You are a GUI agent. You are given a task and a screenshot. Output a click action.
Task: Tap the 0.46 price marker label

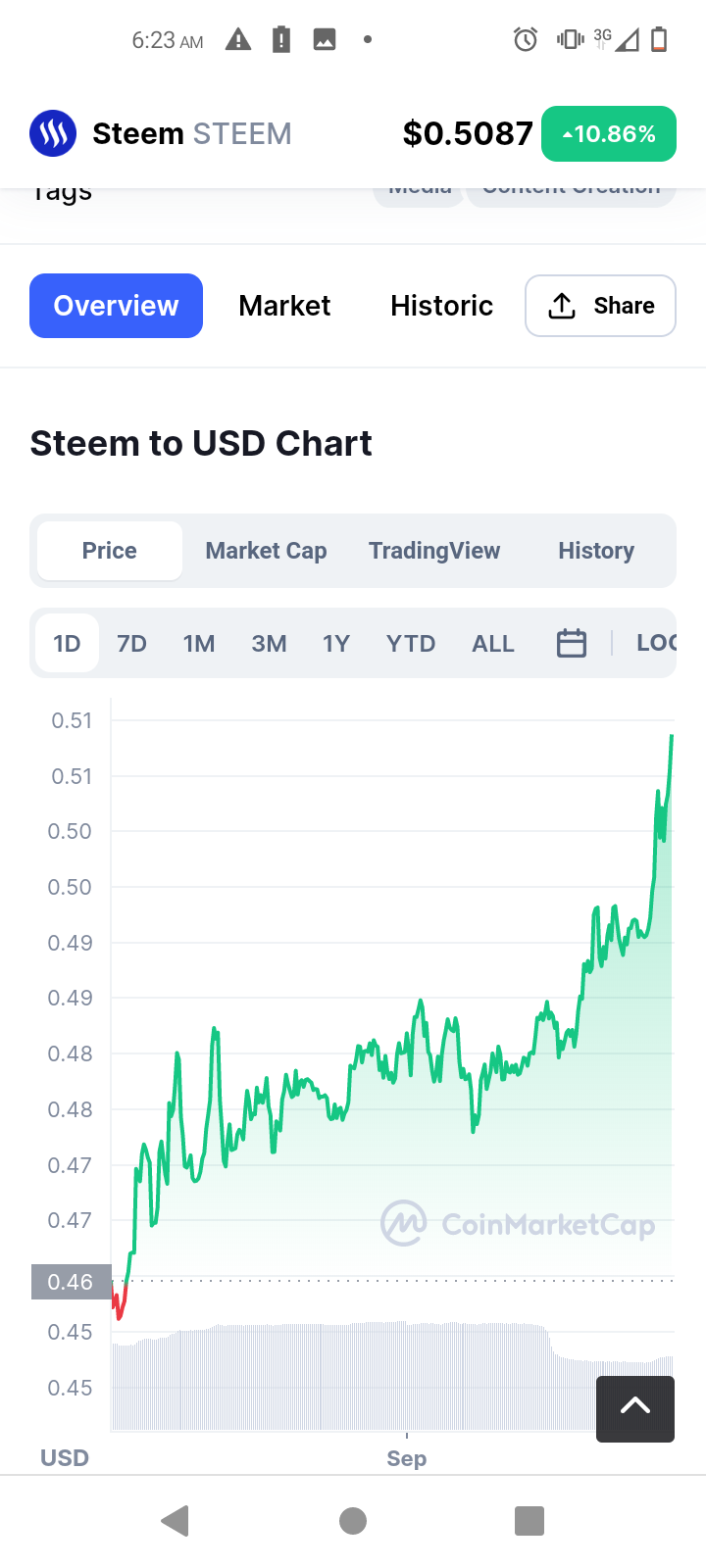(71, 1282)
